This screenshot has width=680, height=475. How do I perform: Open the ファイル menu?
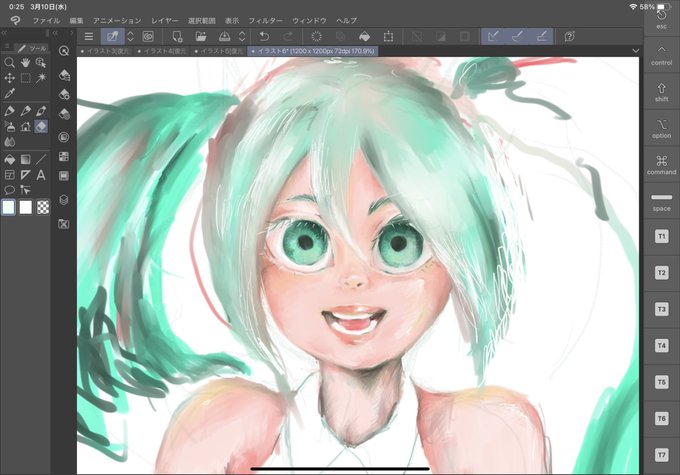pos(46,20)
